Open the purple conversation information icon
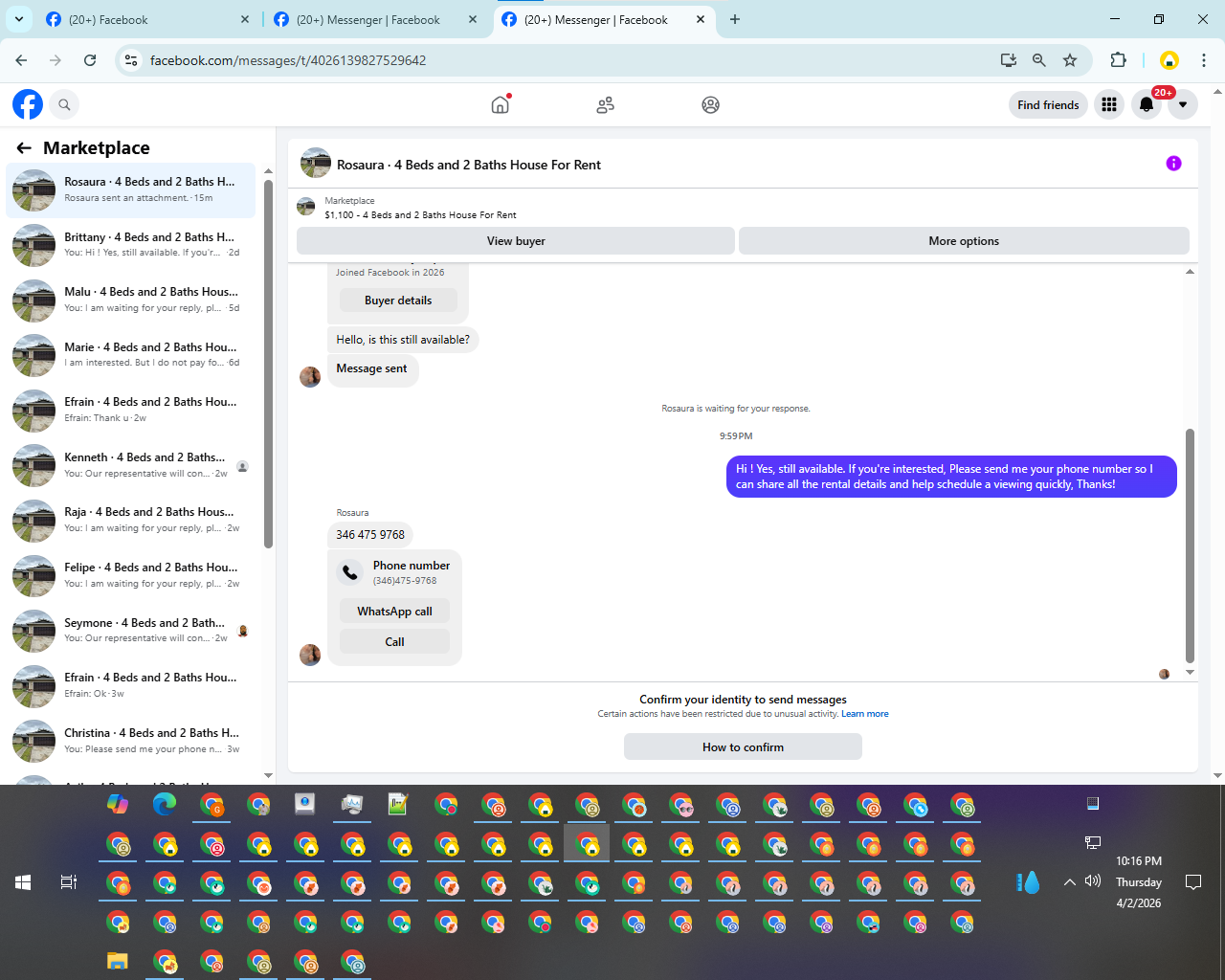The image size is (1225, 980). [1173, 164]
